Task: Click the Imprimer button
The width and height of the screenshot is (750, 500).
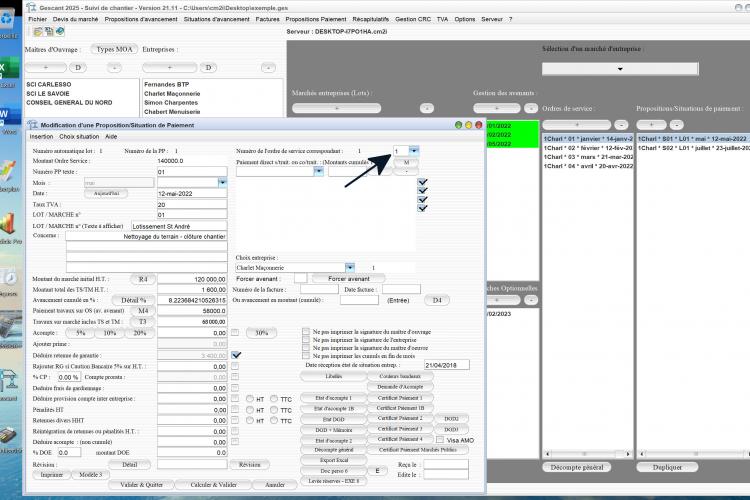Action: tap(52, 475)
